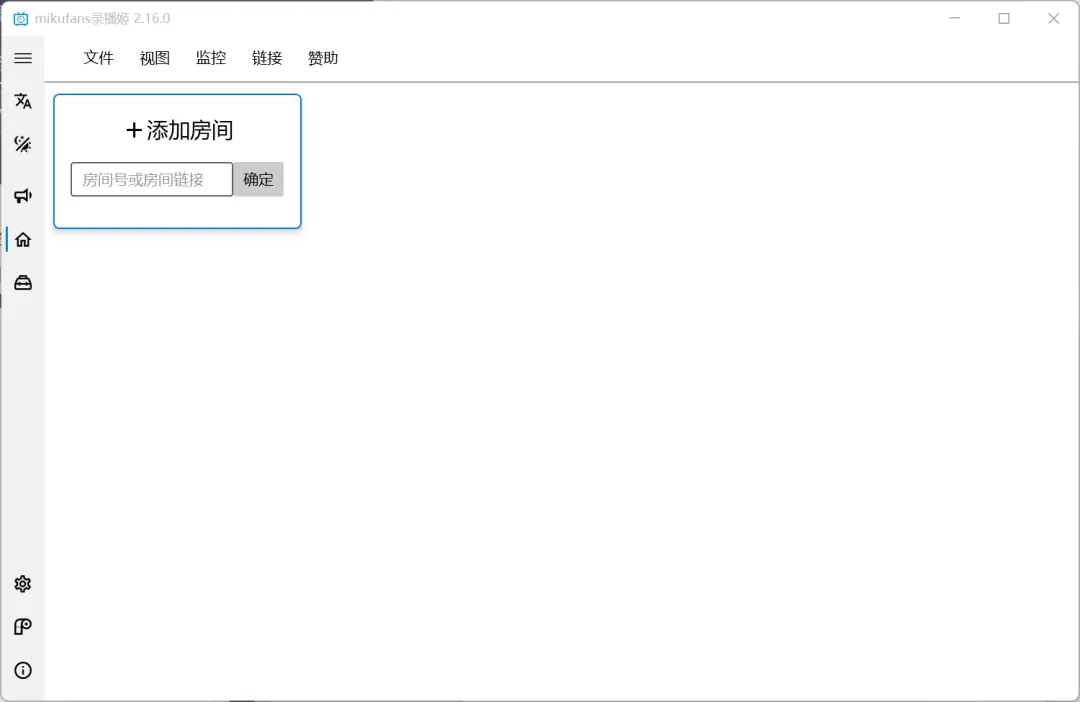Viewport: 1080px width, 702px height.
Task: Click the room number input field
Action: (150, 179)
